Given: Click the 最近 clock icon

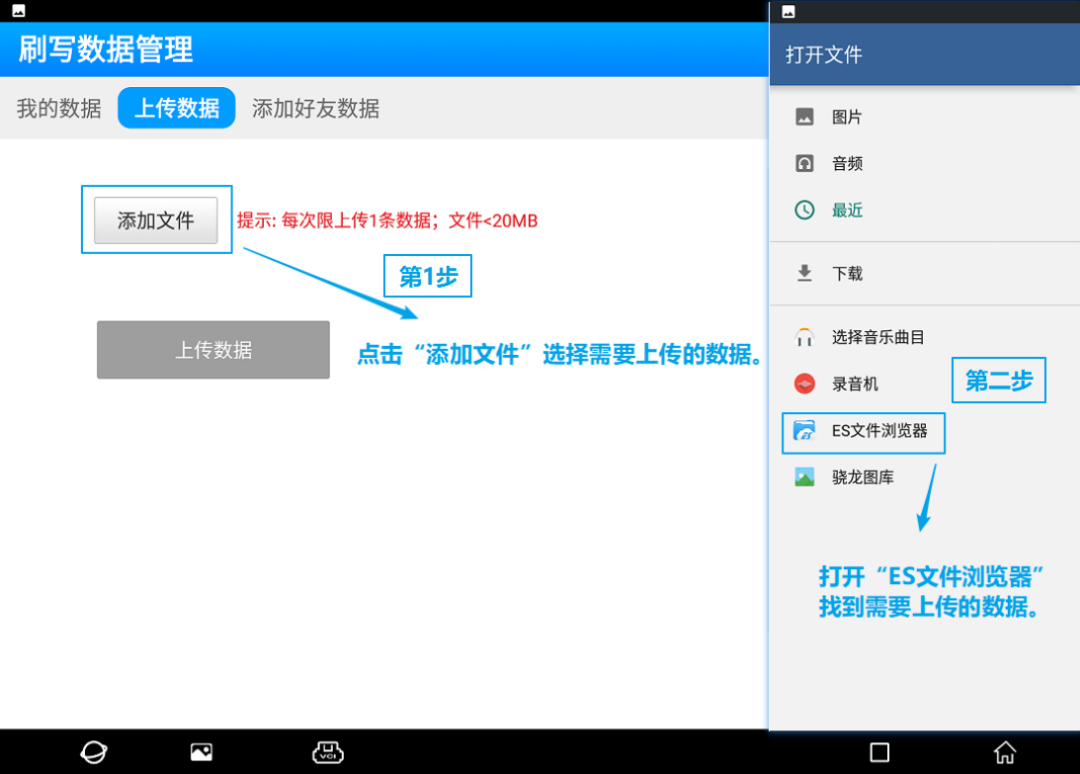Looking at the screenshot, I should pyautogui.click(x=804, y=210).
